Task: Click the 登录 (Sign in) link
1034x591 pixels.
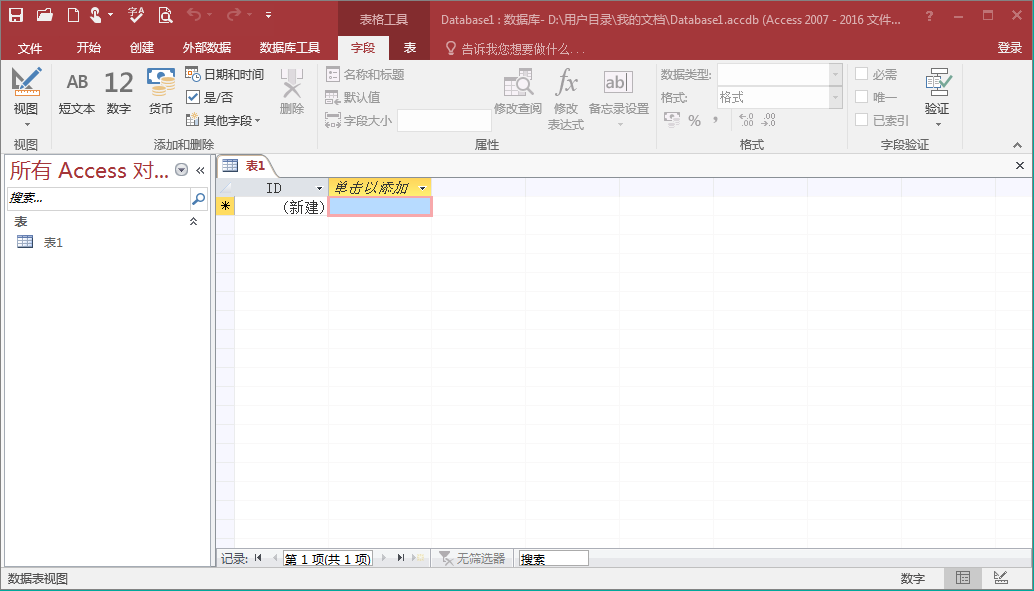Action: coord(1009,48)
